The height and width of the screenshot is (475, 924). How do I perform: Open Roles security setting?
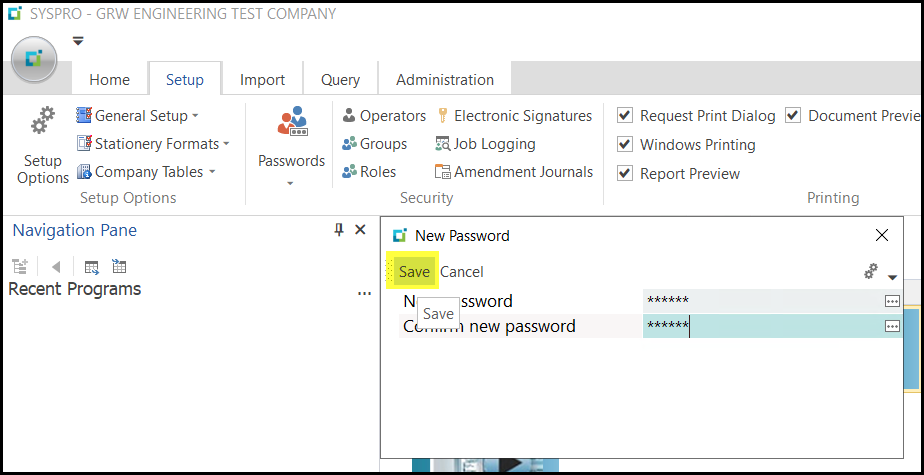pyautogui.click(x=369, y=172)
